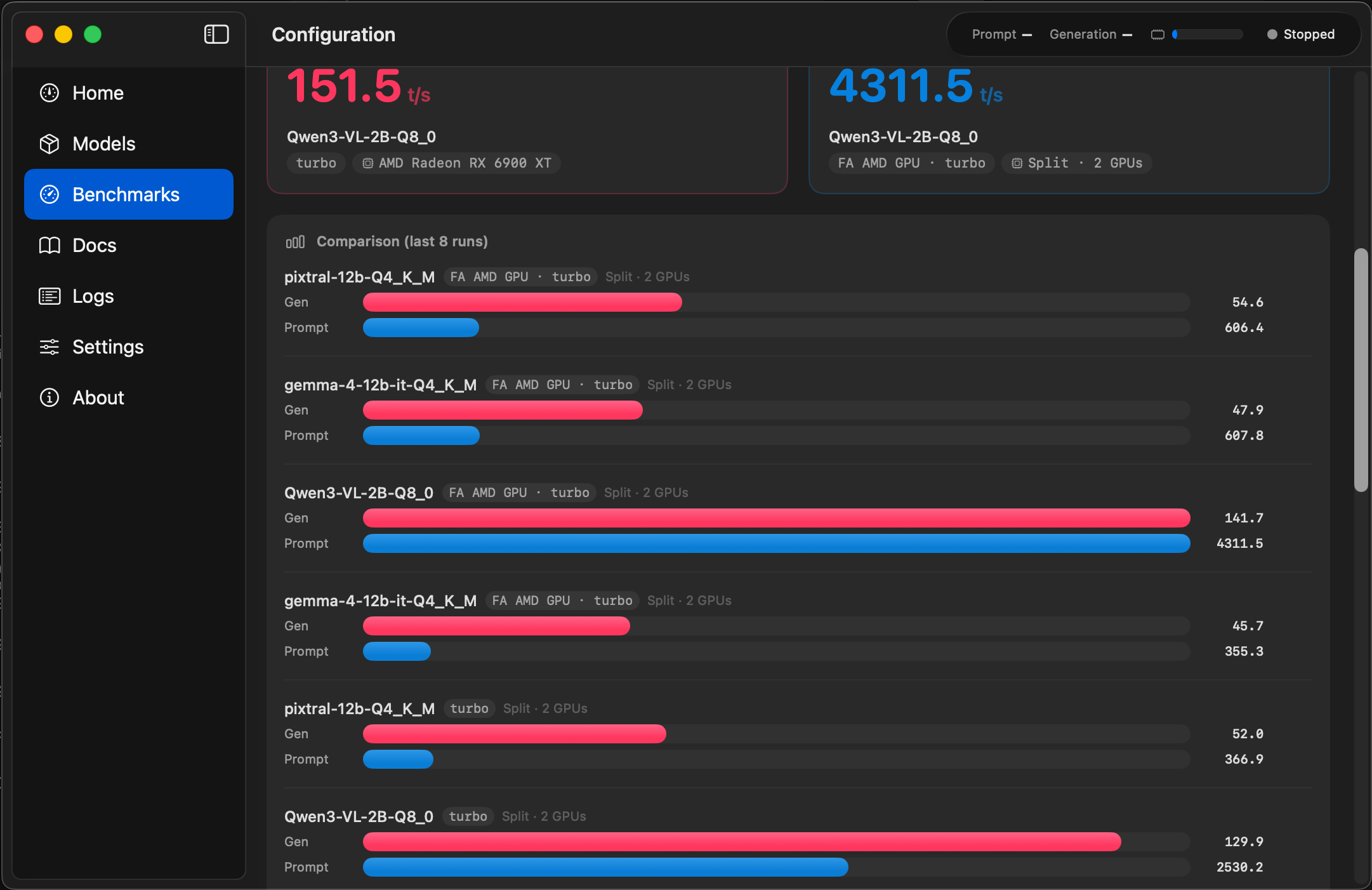This screenshot has width=1372, height=890.
Task: Click Qwen3-VL-2B-Q8_0 name in red card
Action: click(361, 136)
